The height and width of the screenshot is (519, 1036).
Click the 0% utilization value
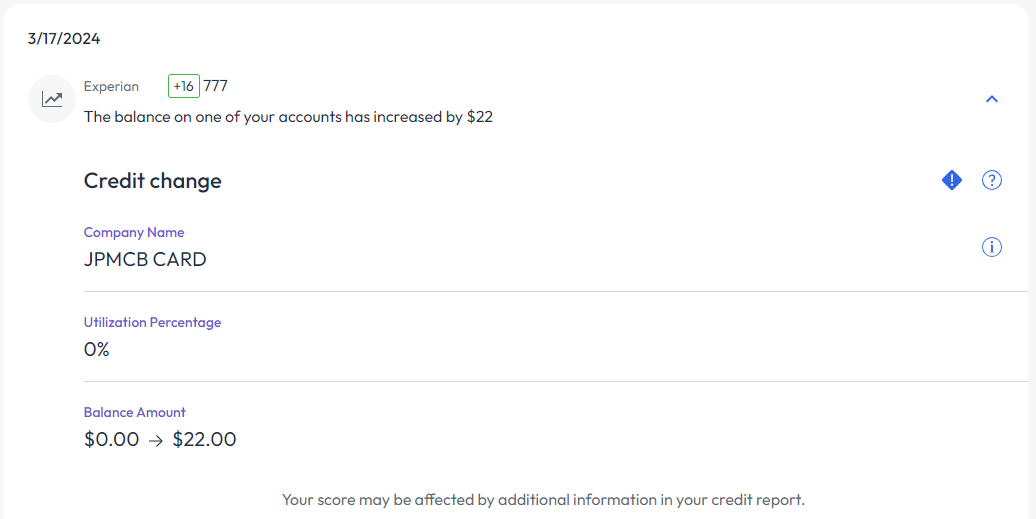(x=97, y=350)
